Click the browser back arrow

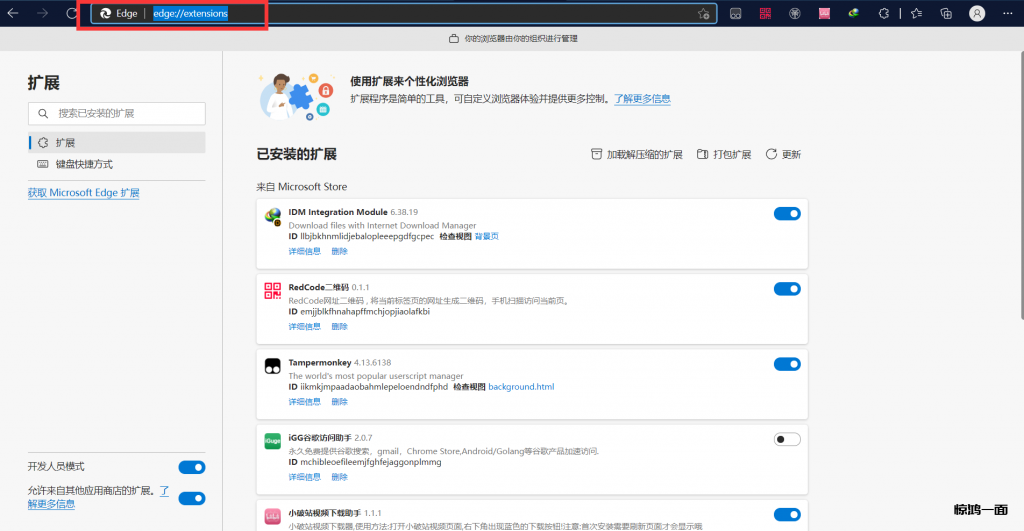[x=14, y=13]
